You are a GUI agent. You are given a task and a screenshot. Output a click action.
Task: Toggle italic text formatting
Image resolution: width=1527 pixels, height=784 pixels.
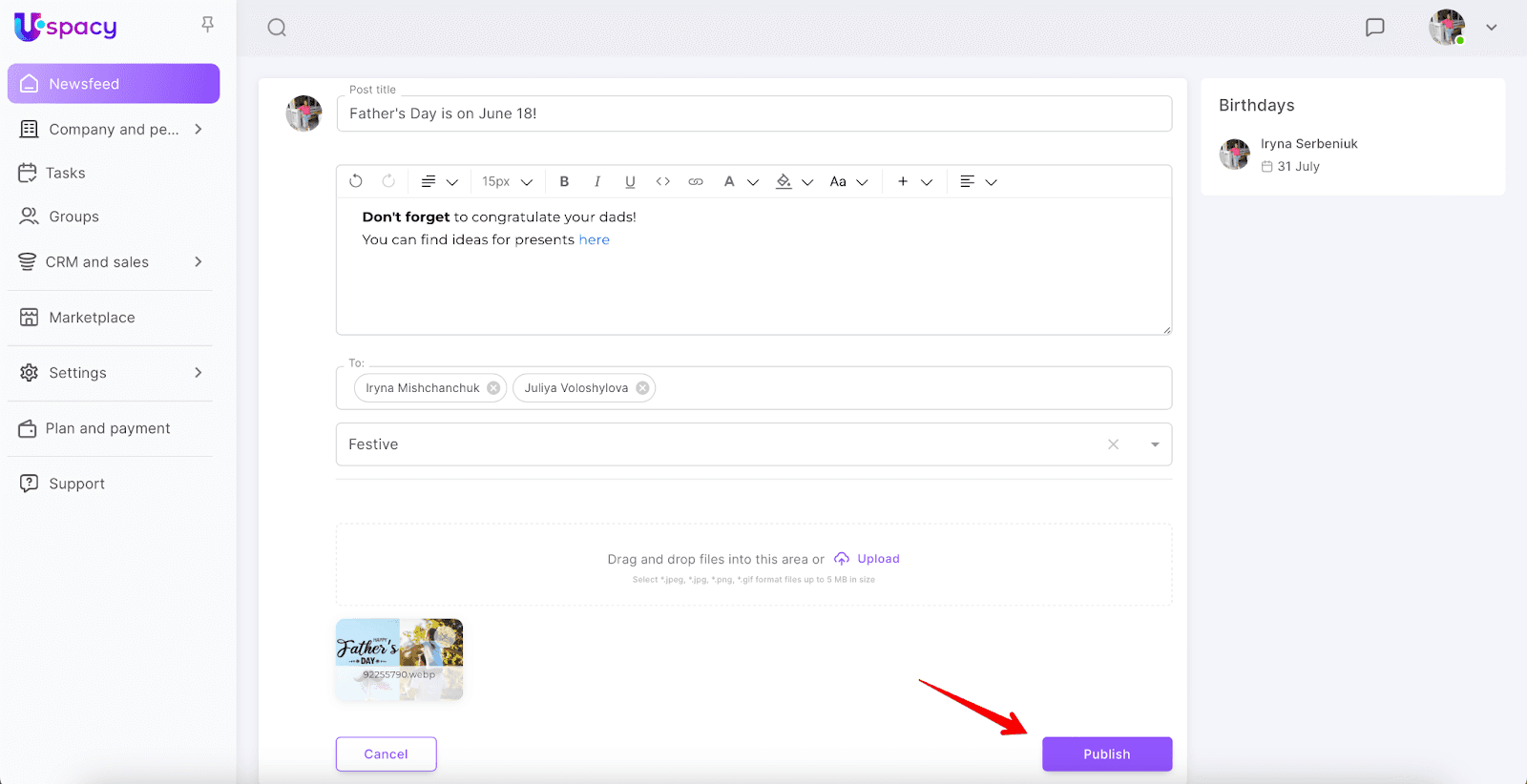pos(597,181)
